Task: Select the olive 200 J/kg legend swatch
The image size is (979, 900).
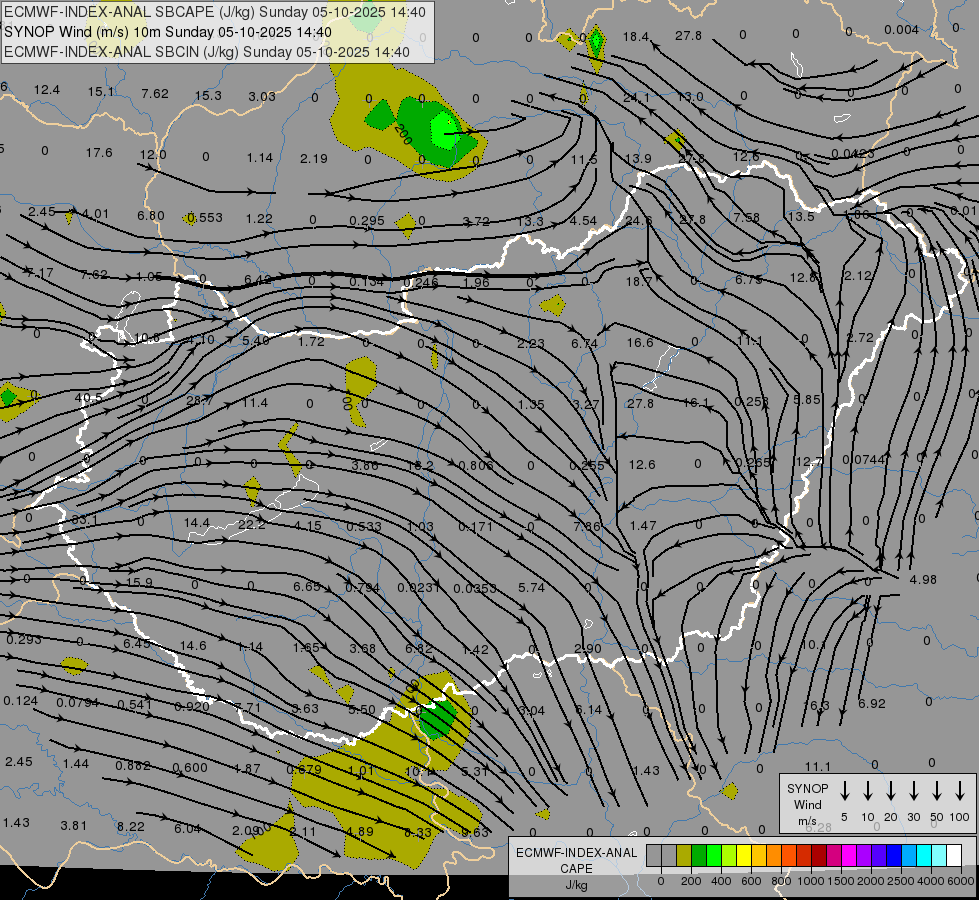Action: point(684,855)
